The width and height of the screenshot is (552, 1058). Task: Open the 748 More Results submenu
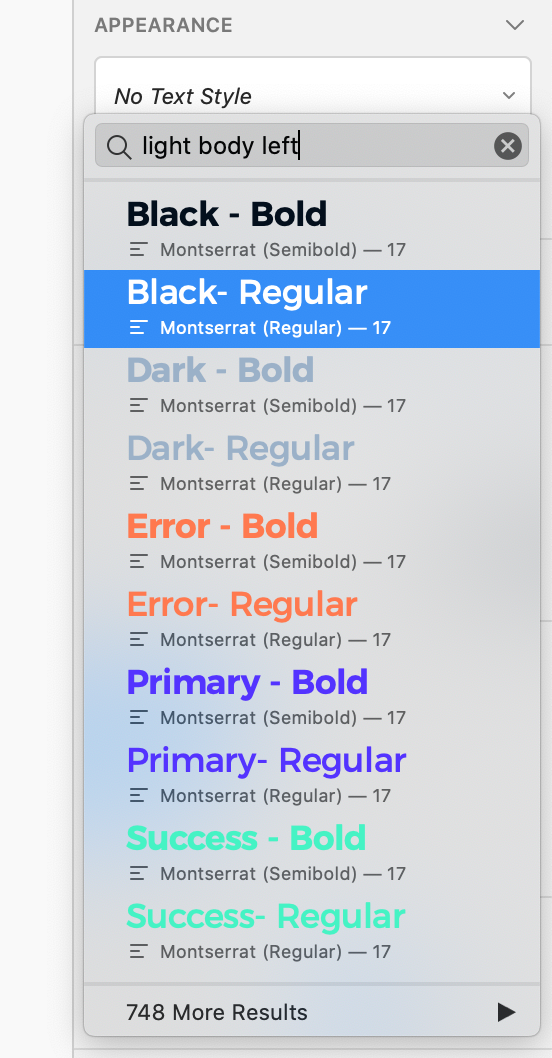312,1012
